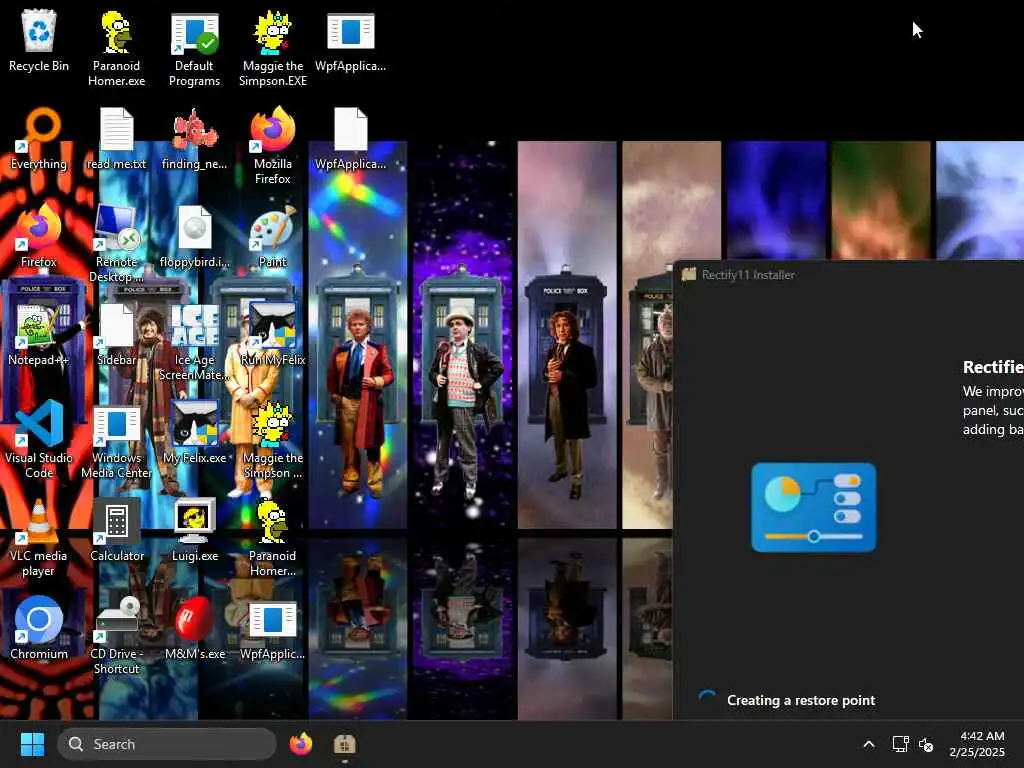
Task: Select the read me.txt file
Action: pos(116,138)
